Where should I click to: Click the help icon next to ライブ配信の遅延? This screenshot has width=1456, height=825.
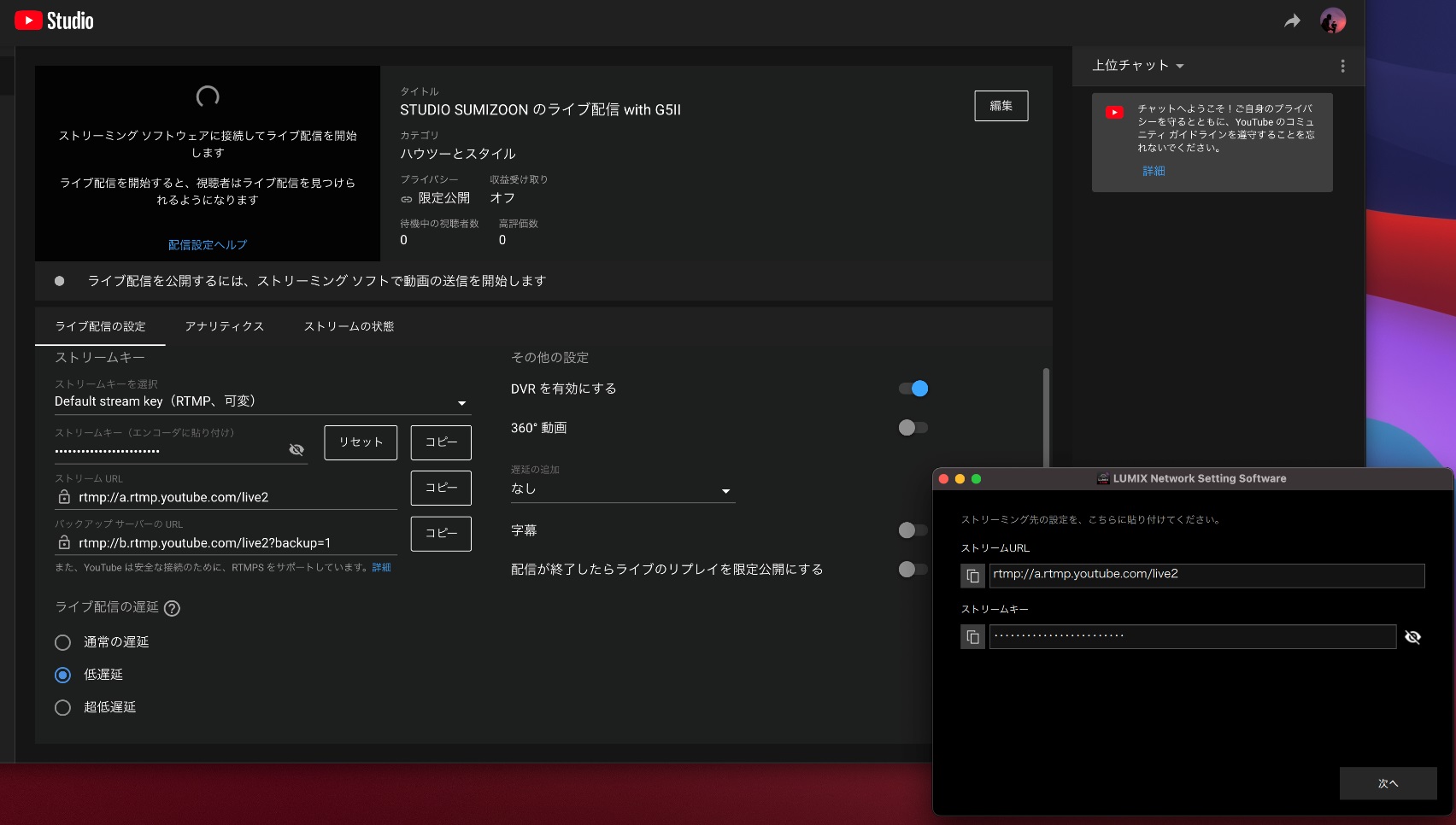[173, 608]
